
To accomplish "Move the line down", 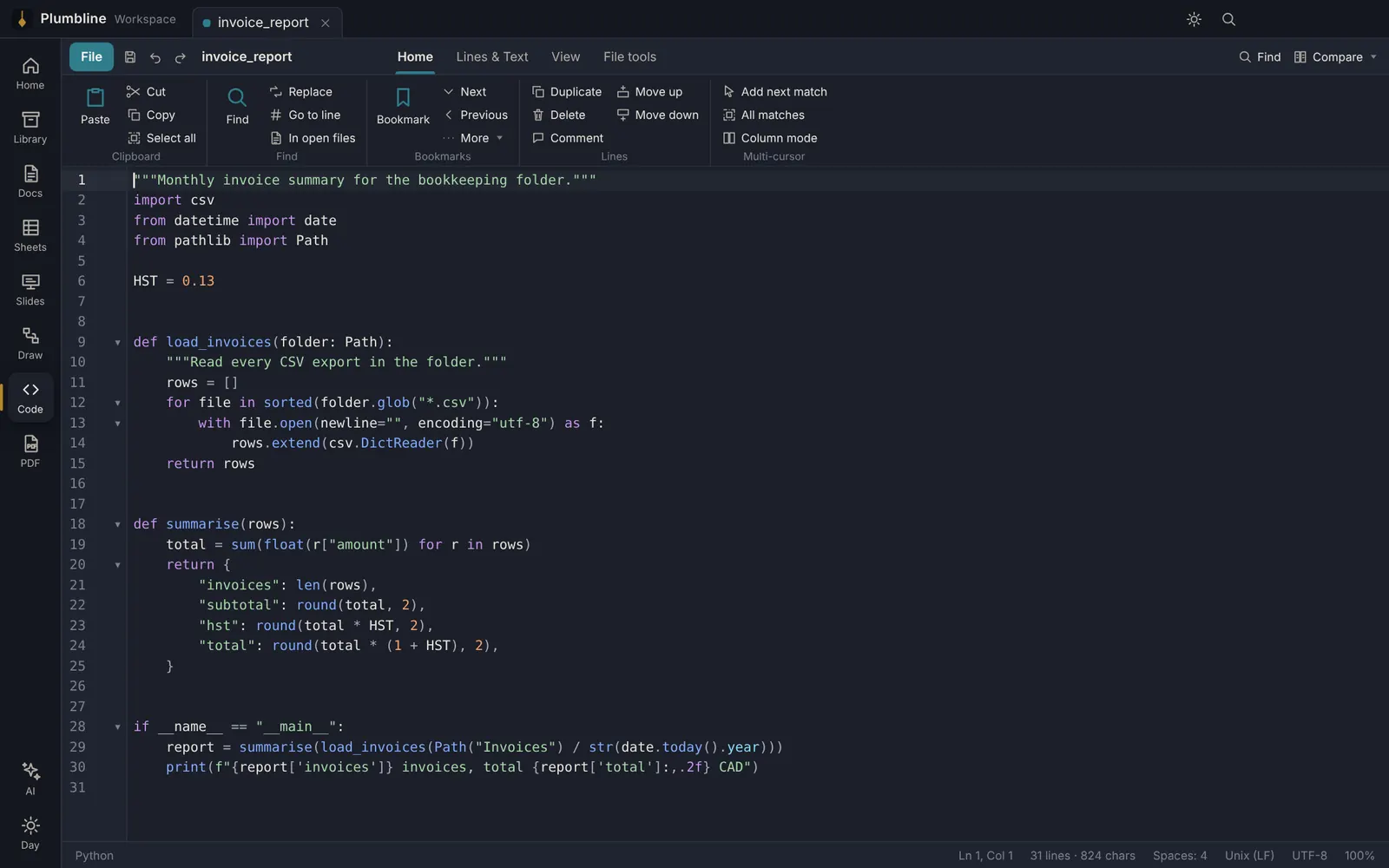I will coord(657,115).
